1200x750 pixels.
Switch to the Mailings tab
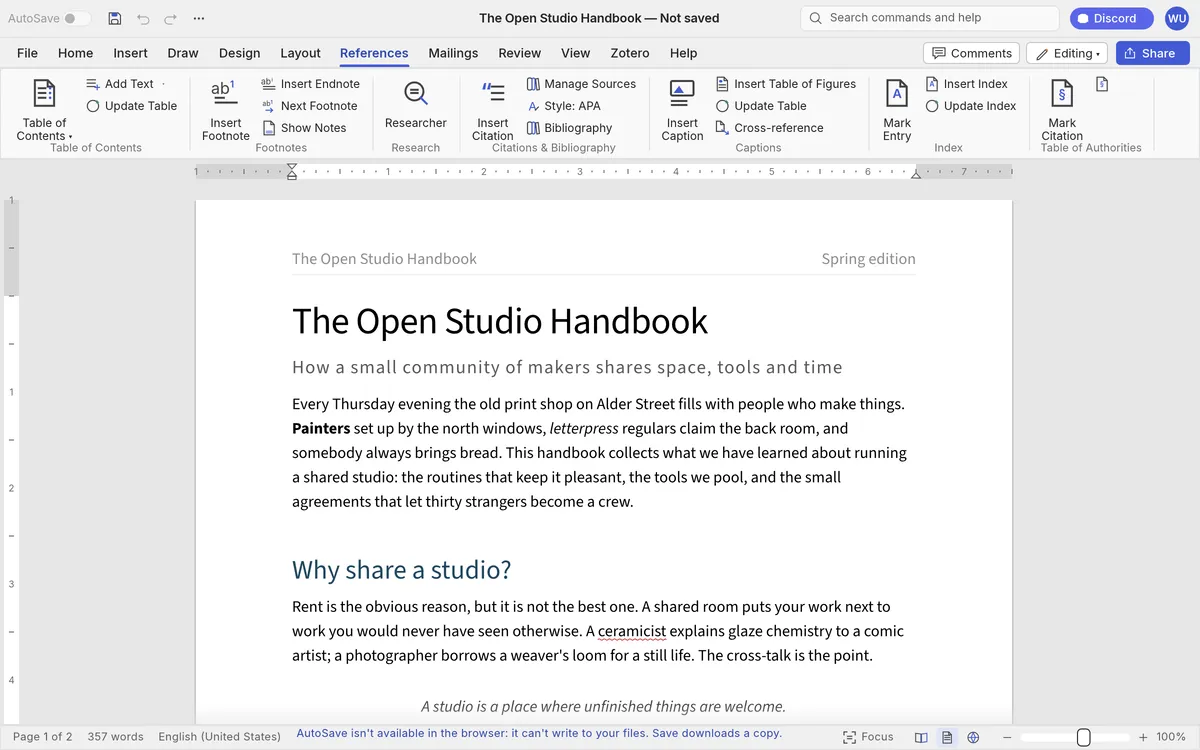point(453,53)
